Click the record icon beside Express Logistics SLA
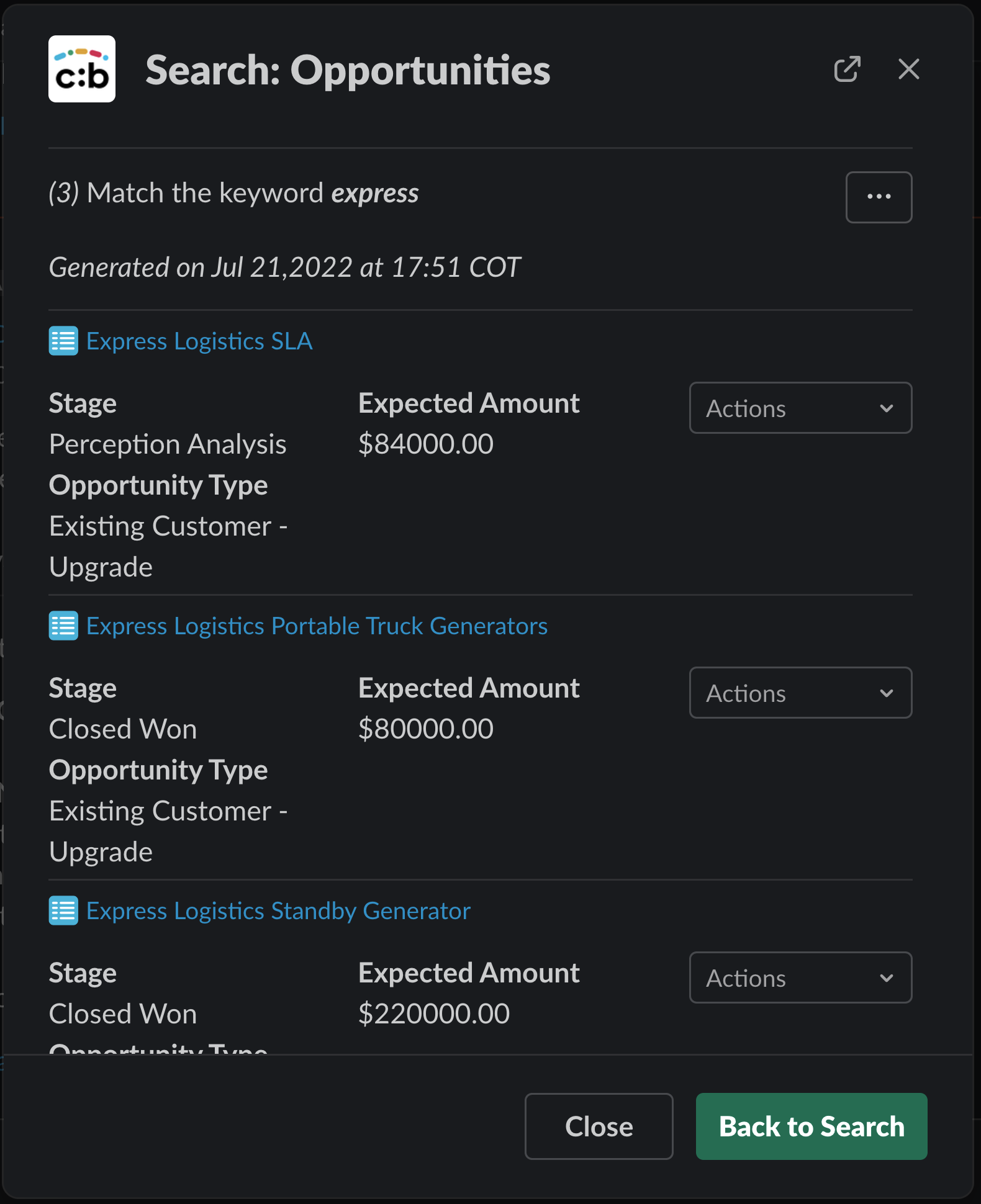 click(63, 341)
